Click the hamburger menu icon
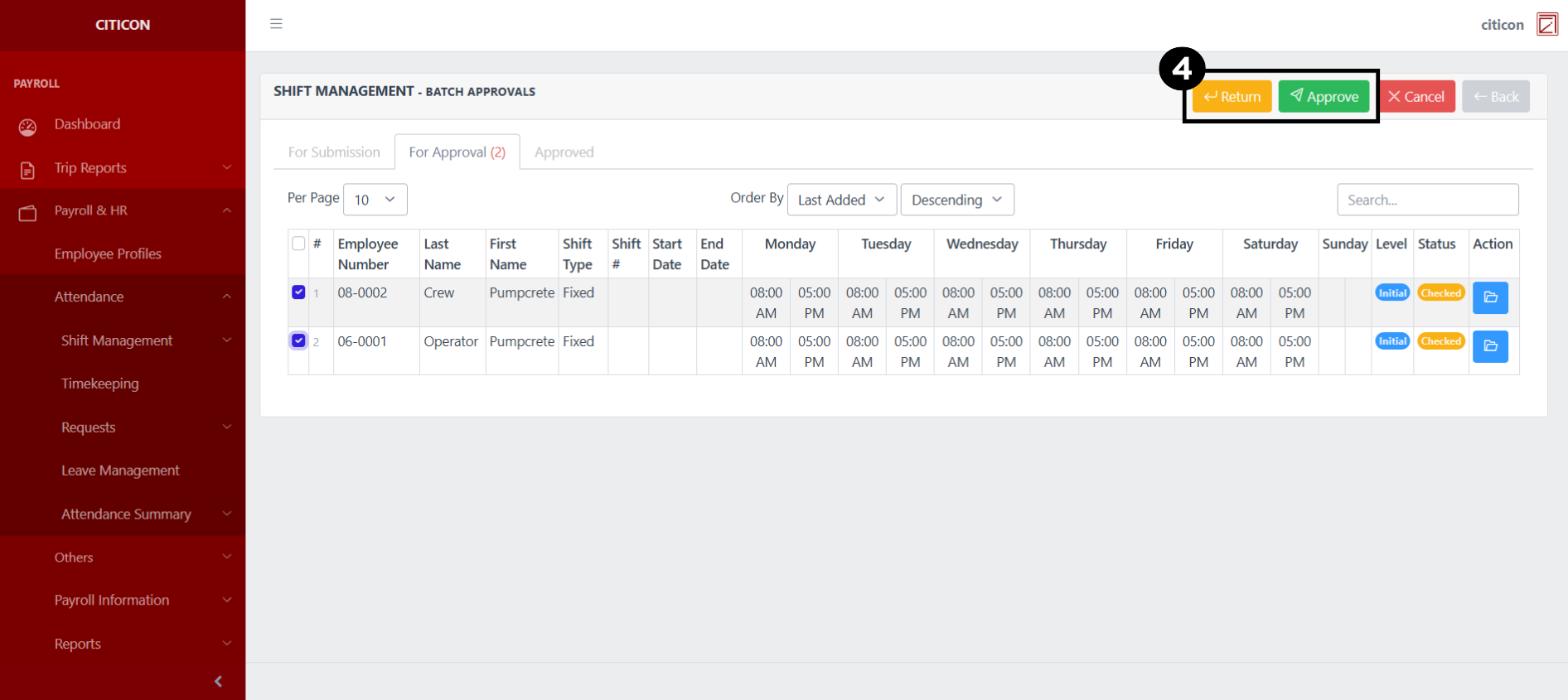The image size is (1568, 700). (276, 24)
